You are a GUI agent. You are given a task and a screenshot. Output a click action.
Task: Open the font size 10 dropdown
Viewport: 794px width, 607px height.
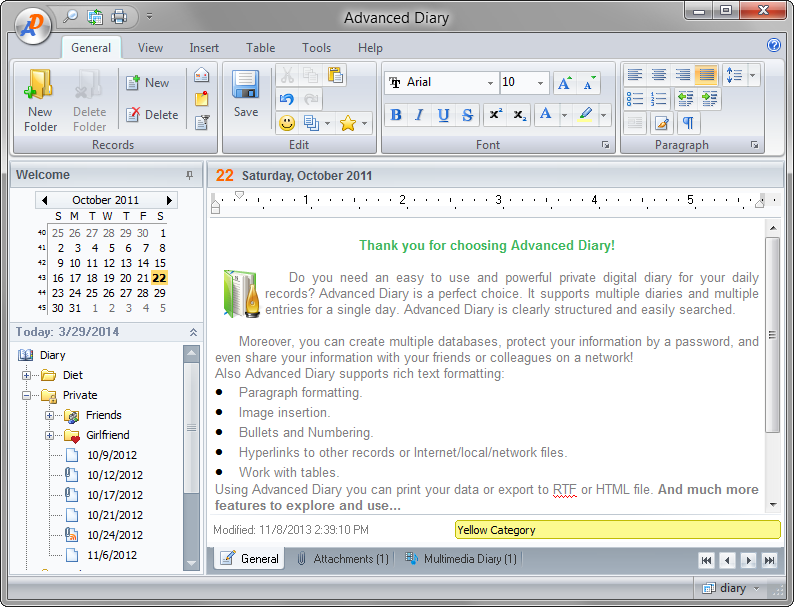(540, 83)
